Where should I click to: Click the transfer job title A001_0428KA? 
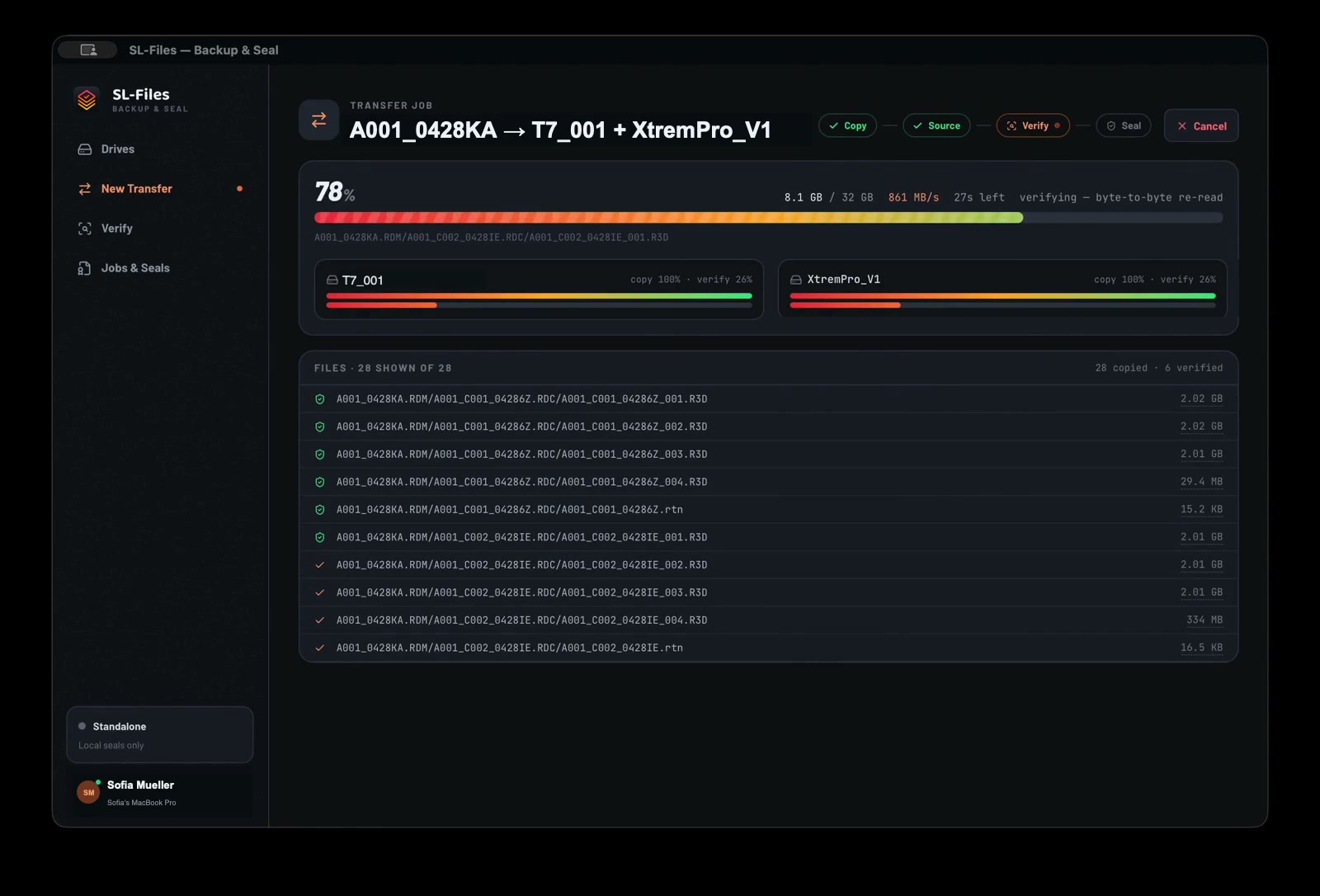click(560, 130)
